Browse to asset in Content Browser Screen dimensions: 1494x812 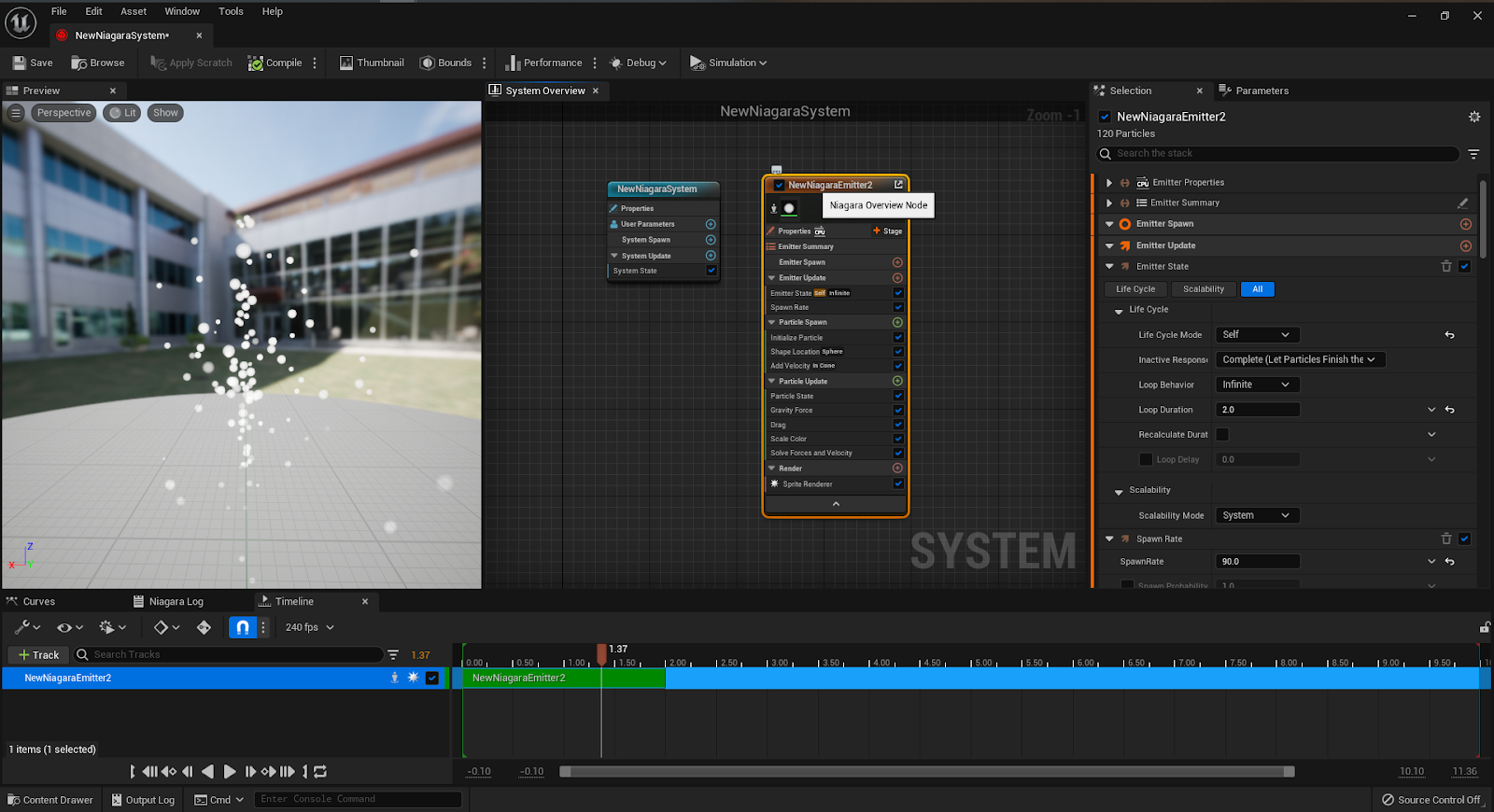[98, 63]
